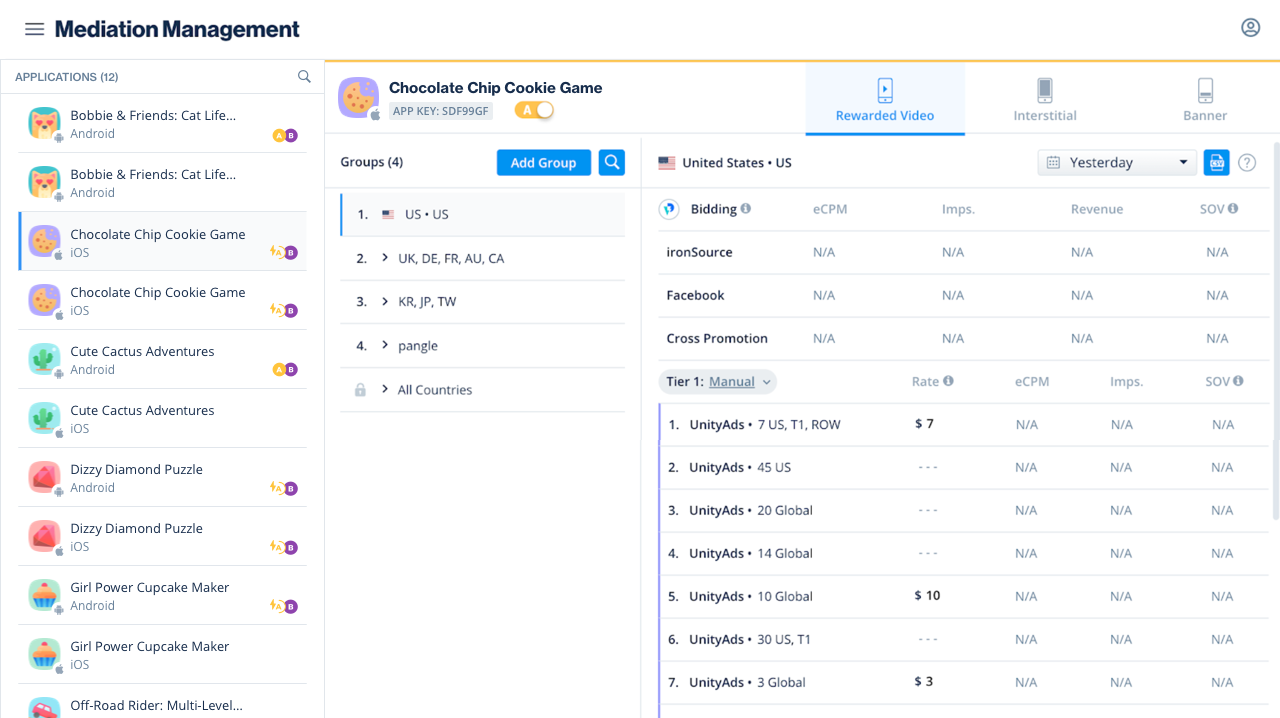This screenshot has width=1280, height=718.
Task: Click the Mediation Management title
Action: [x=177, y=29]
